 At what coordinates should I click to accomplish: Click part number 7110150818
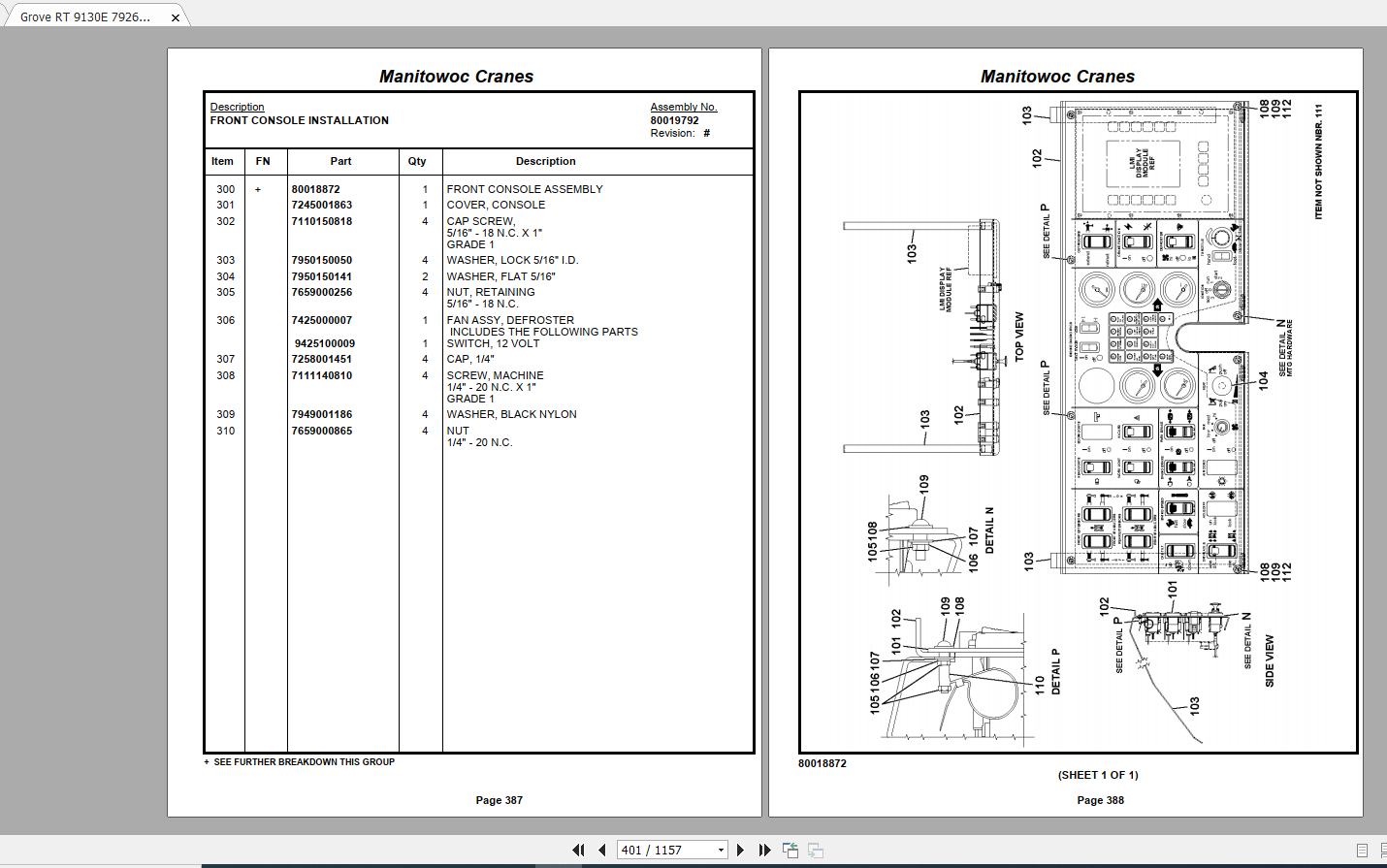click(x=322, y=221)
